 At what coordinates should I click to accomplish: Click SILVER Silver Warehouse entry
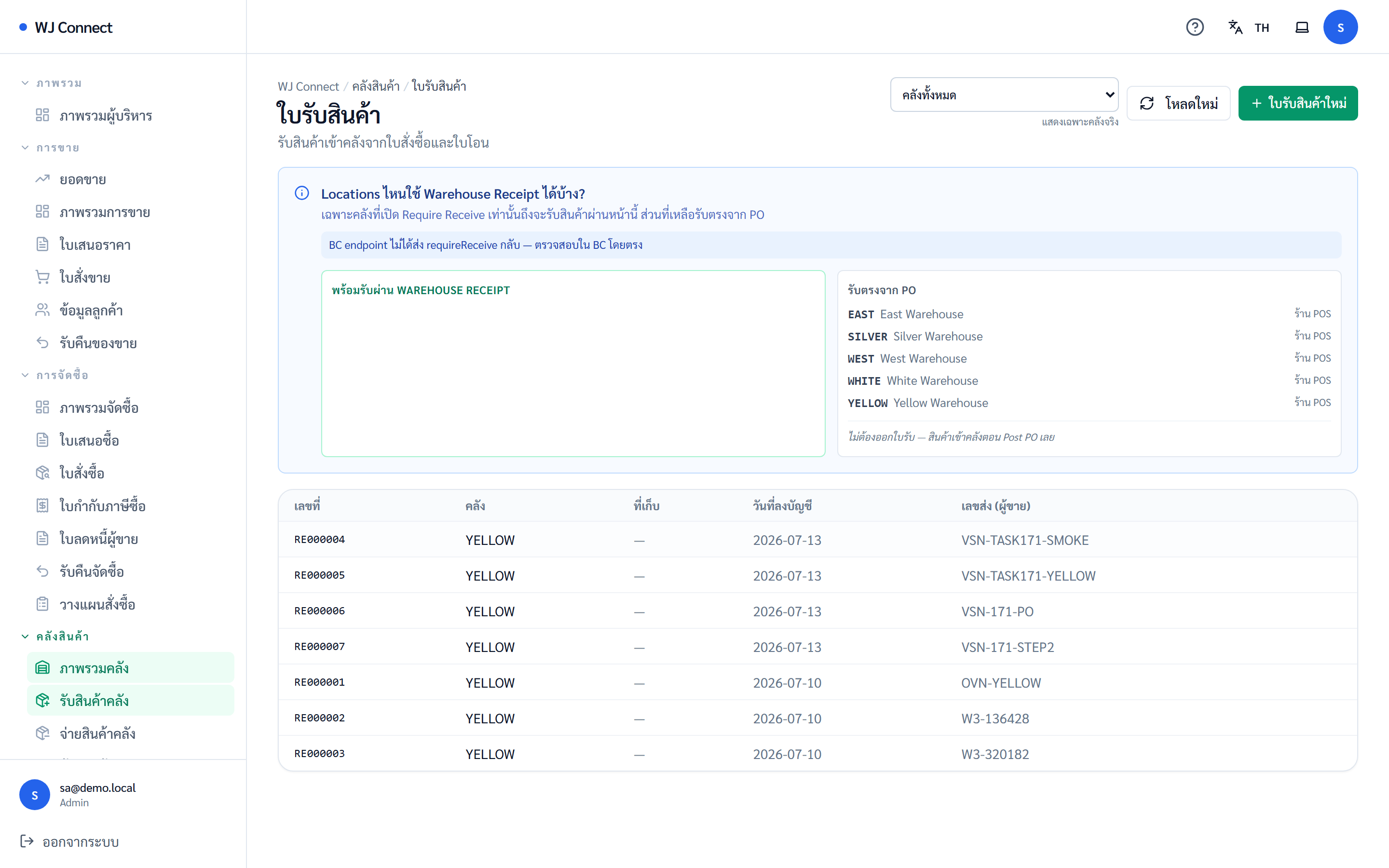coord(1089,337)
